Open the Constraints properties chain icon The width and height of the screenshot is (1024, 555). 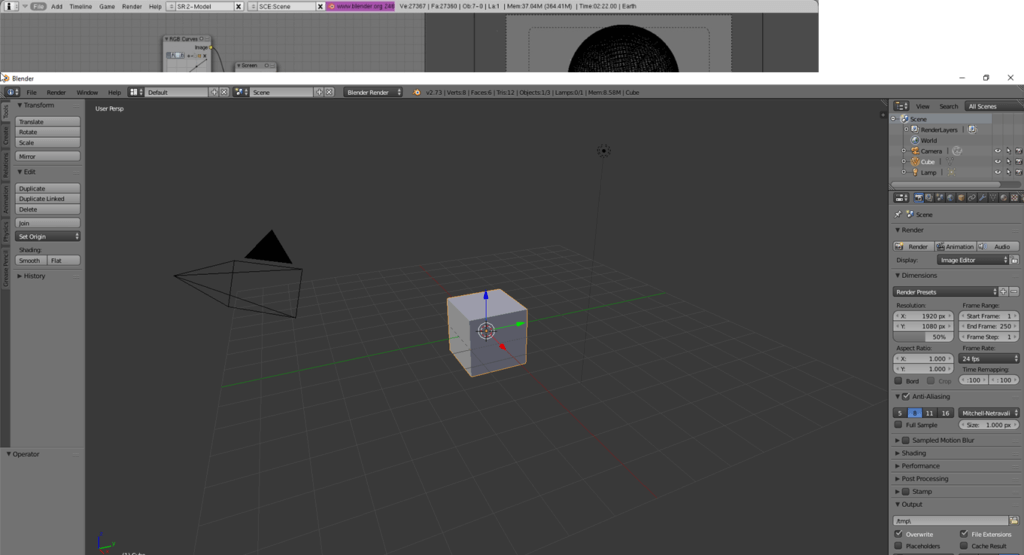972,198
